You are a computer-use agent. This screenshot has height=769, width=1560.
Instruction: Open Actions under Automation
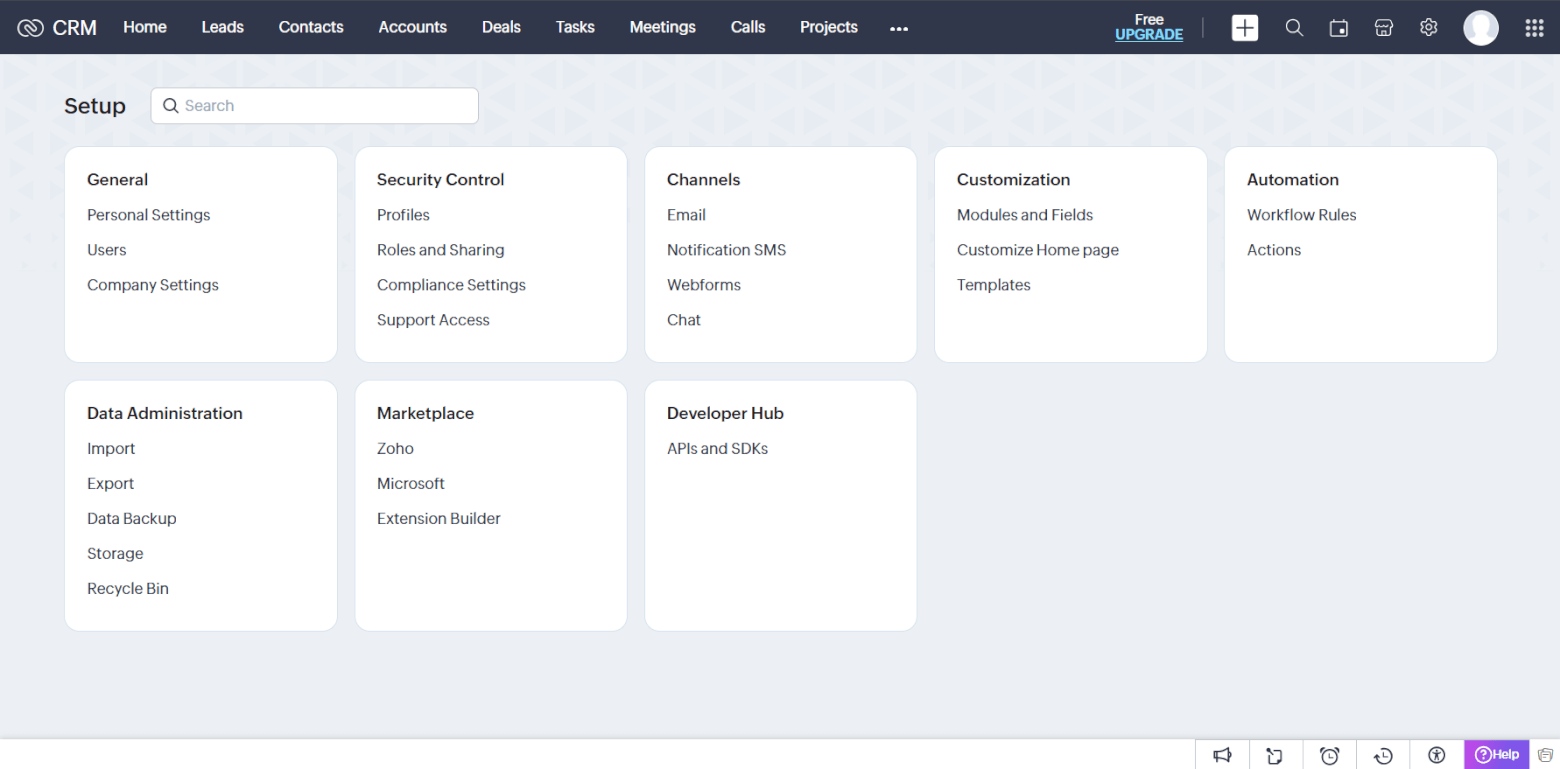point(1274,250)
